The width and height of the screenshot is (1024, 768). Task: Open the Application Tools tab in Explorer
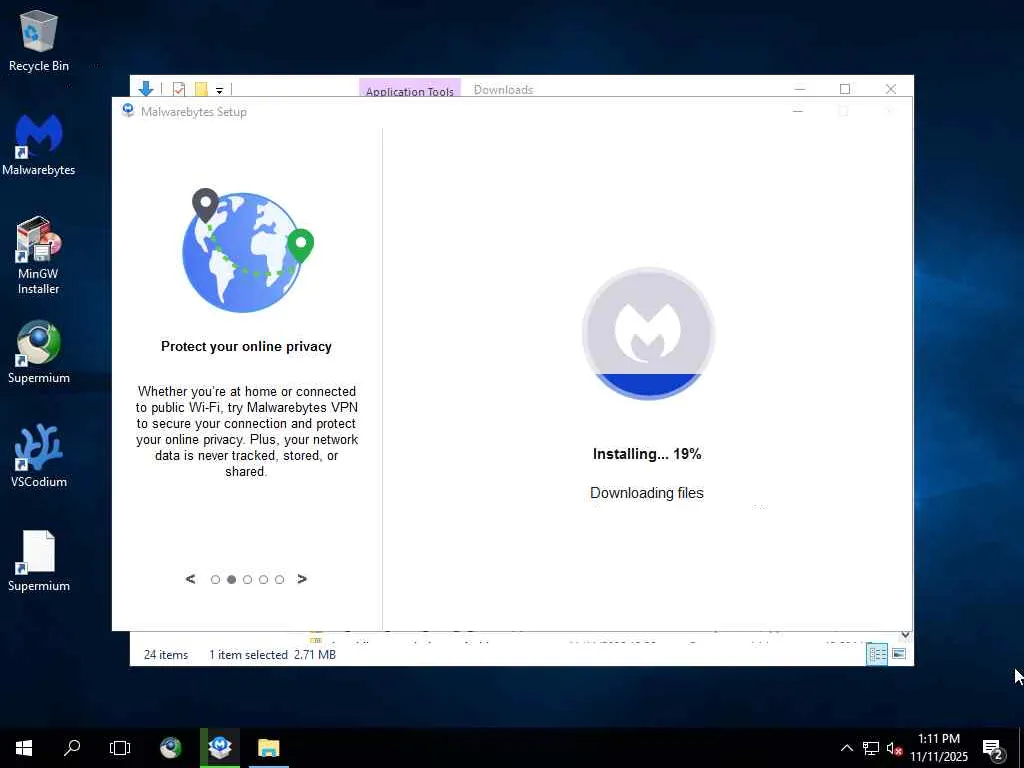click(409, 90)
